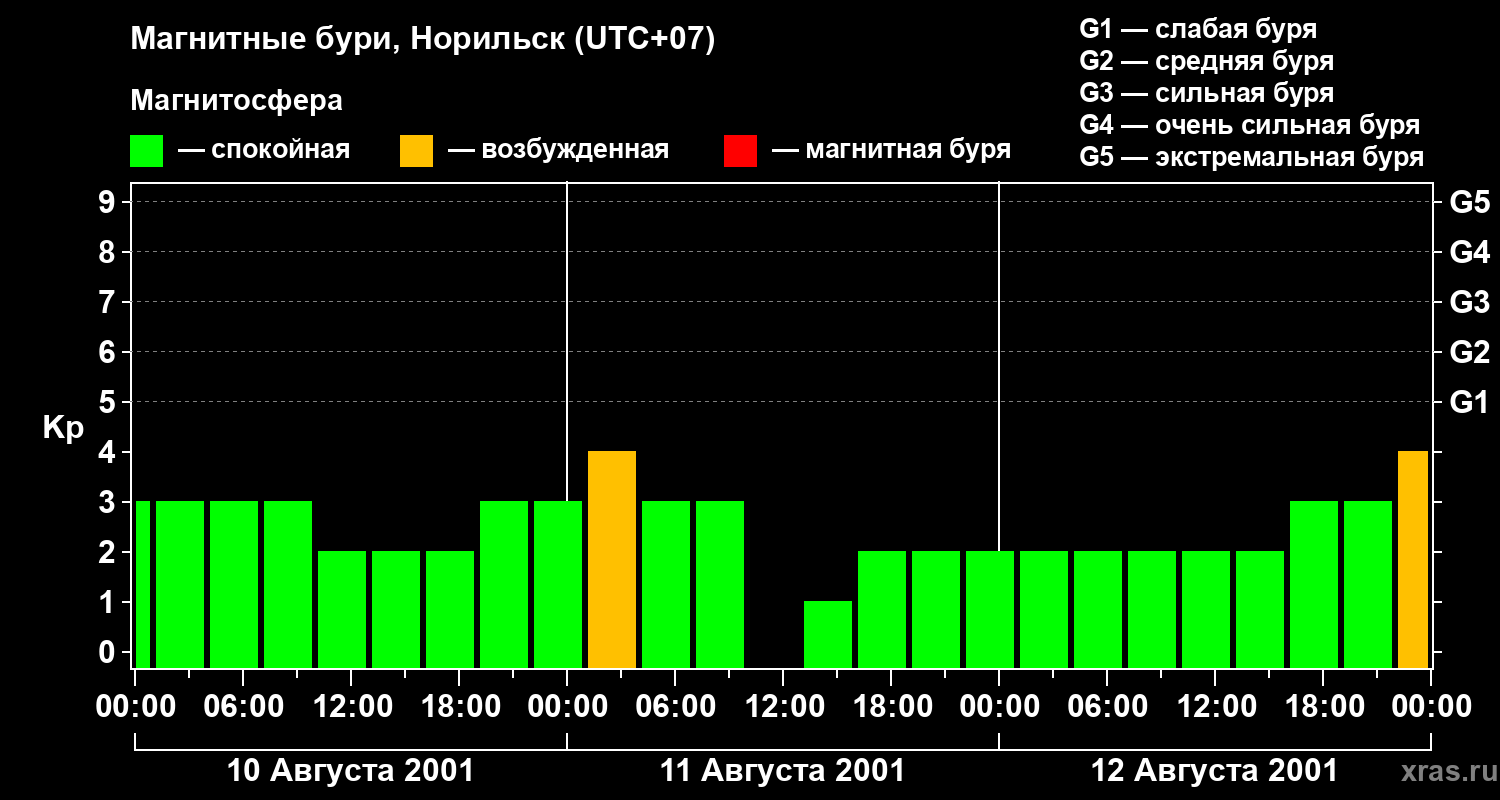Click the "G5 — экстремальная буря" legend text
Image resolution: width=1500 pixels, height=800 pixels.
click(1251, 157)
